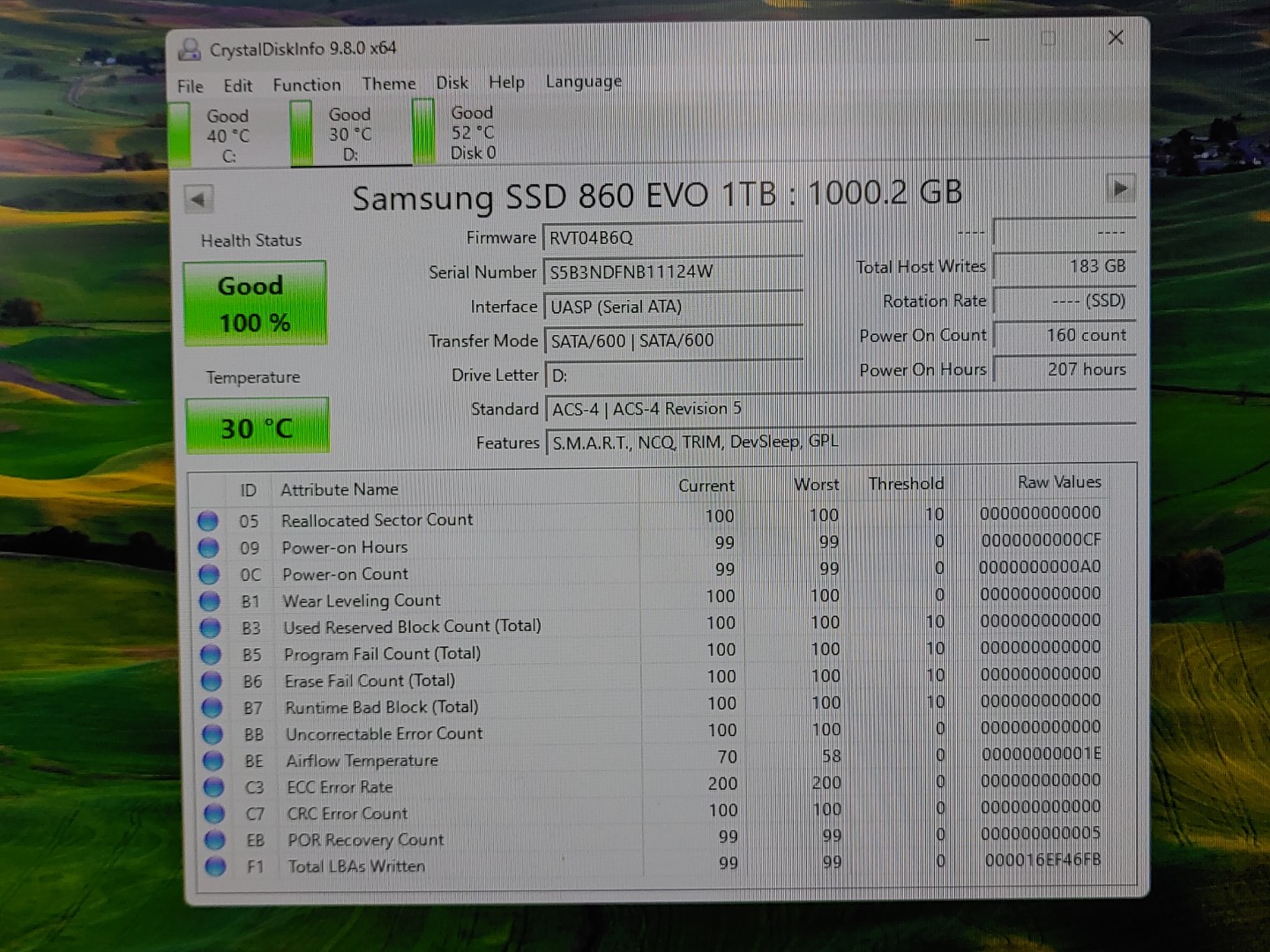Open the Function menu

pyautogui.click(x=306, y=85)
